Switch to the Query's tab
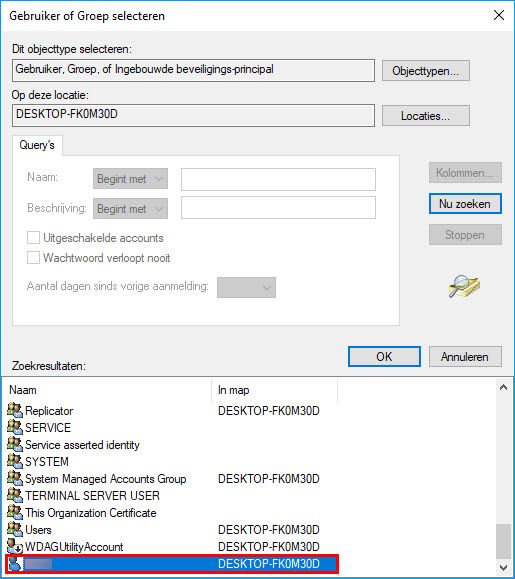The image size is (515, 579). pyautogui.click(x=37, y=145)
